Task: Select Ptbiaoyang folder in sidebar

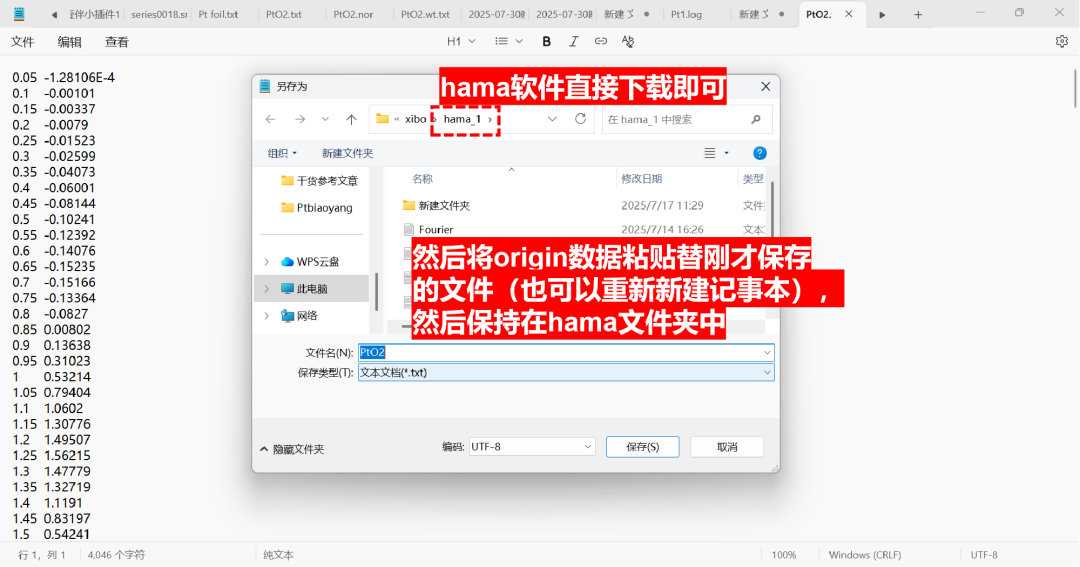Action: pyautogui.click(x=317, y=207)
